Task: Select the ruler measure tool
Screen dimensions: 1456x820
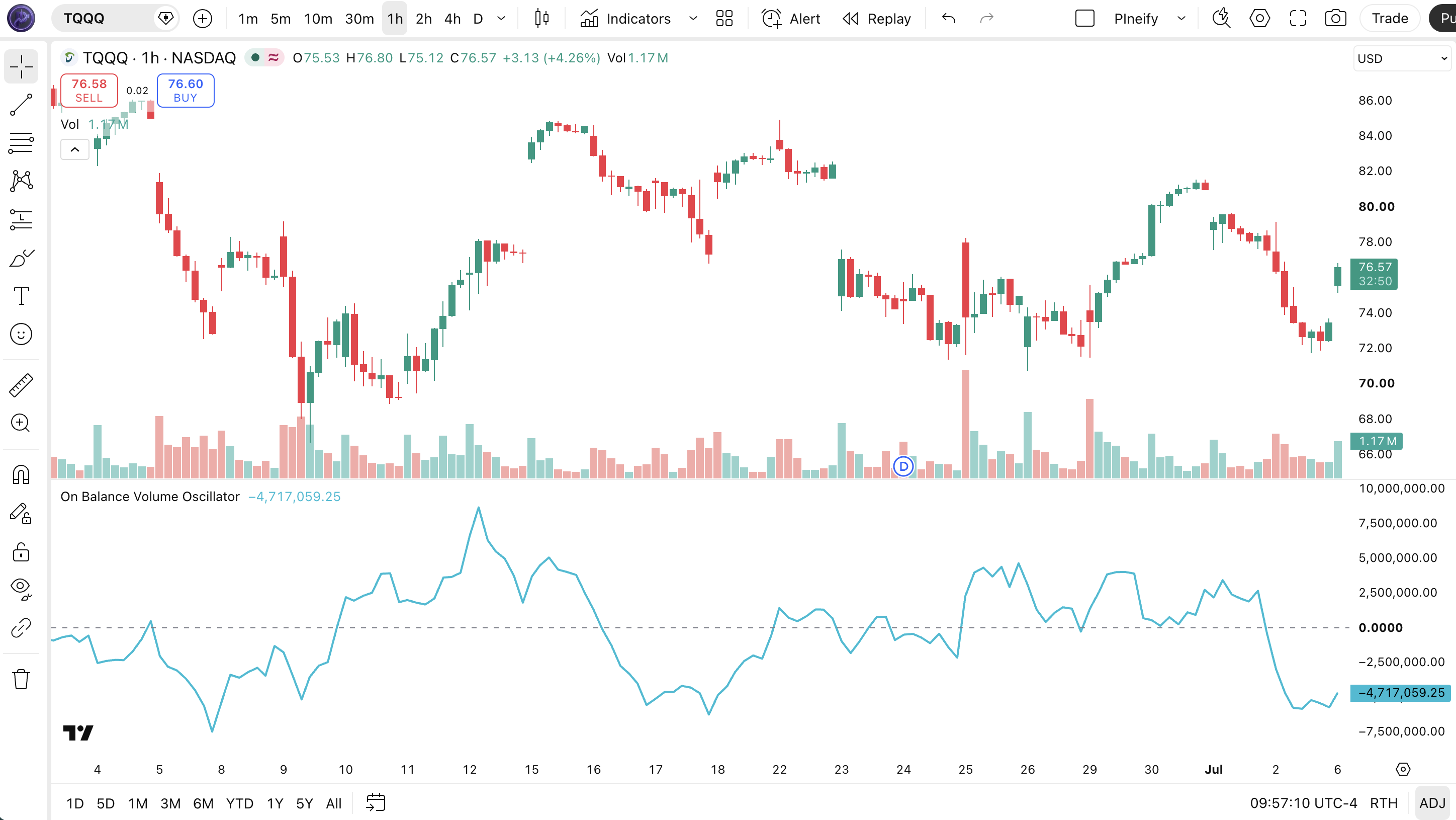Action: click(21, 385)
